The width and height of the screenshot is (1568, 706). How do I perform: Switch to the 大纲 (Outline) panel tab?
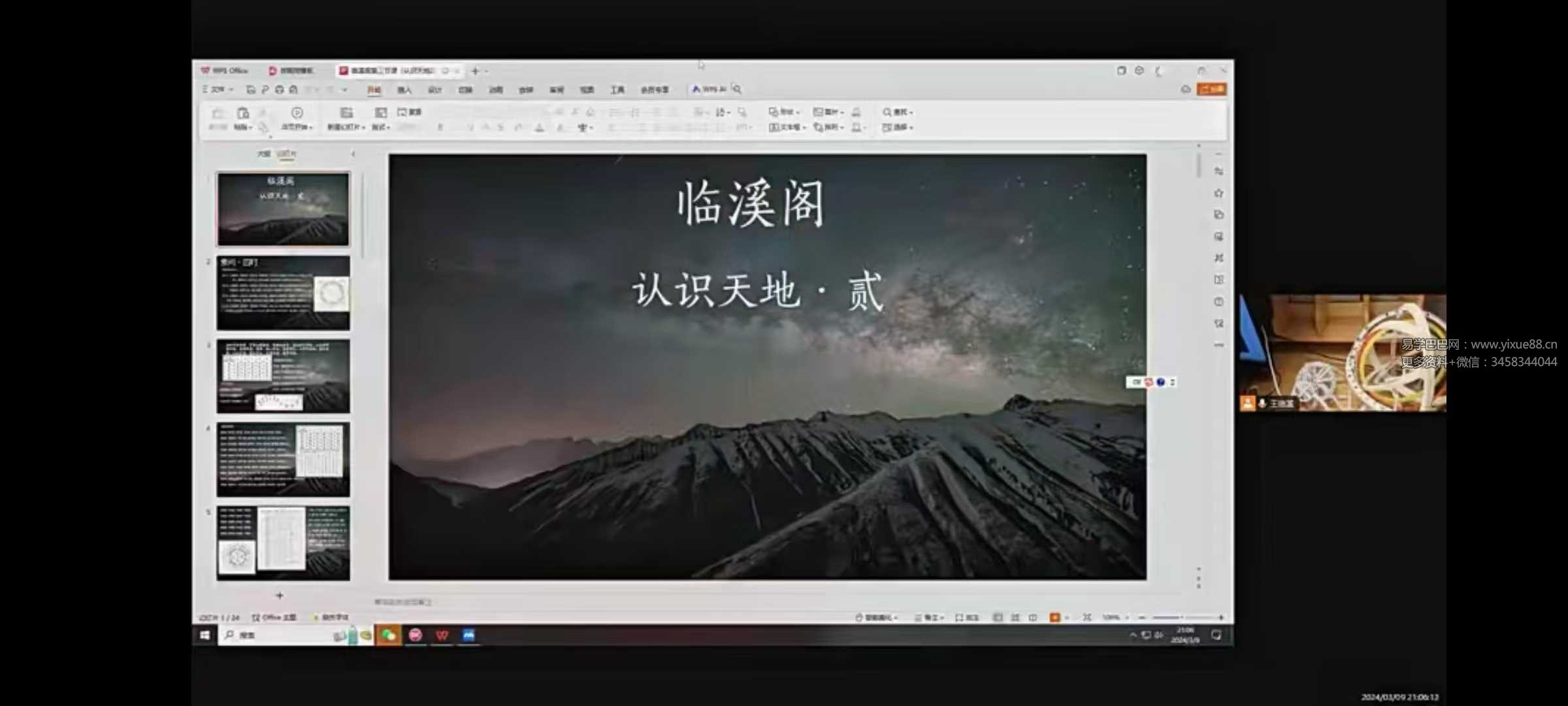pyautogui.click(x=262, y=153)
